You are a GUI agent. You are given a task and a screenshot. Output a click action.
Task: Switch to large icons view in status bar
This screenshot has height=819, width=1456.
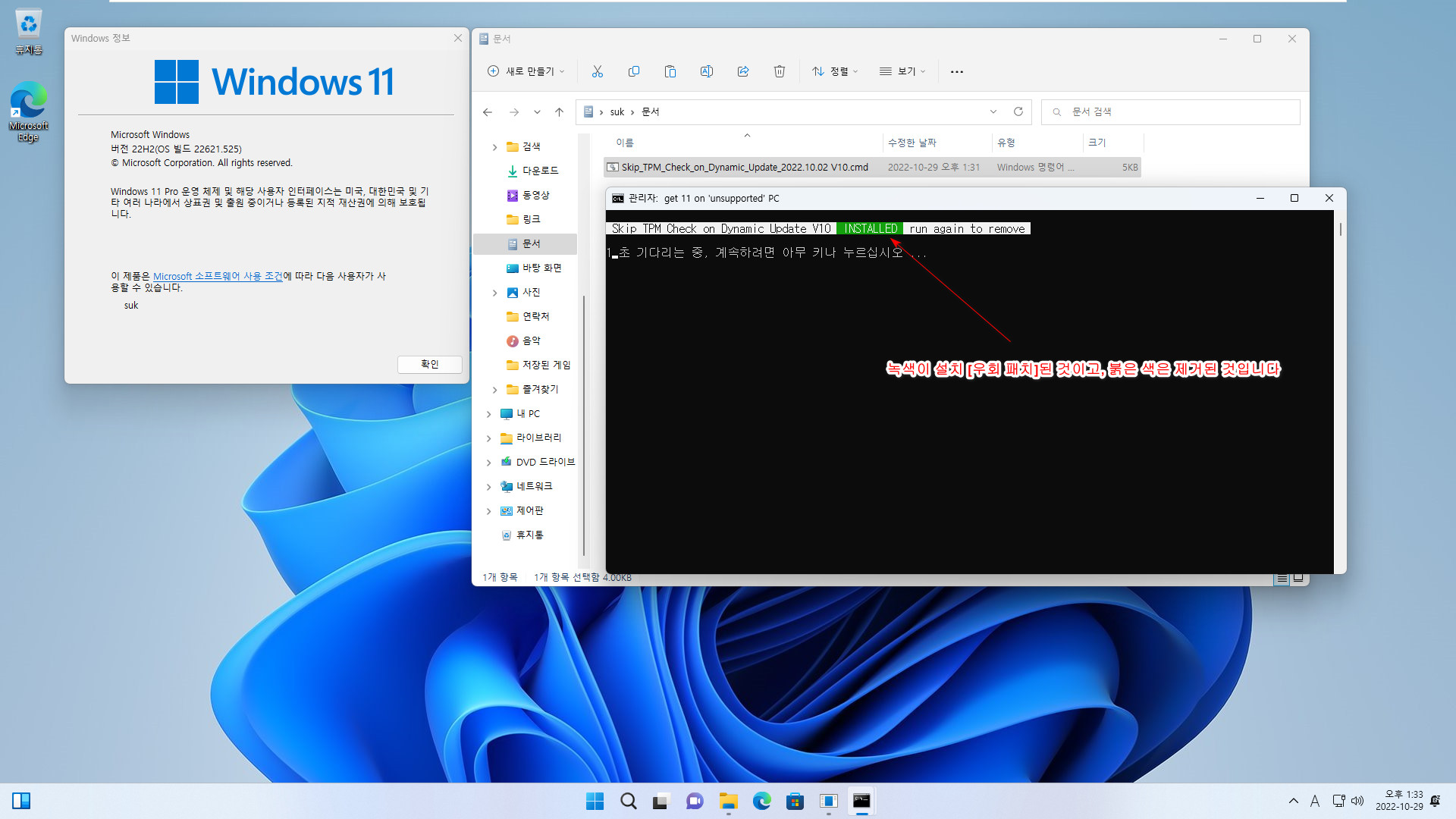[x=1298, y=578]
